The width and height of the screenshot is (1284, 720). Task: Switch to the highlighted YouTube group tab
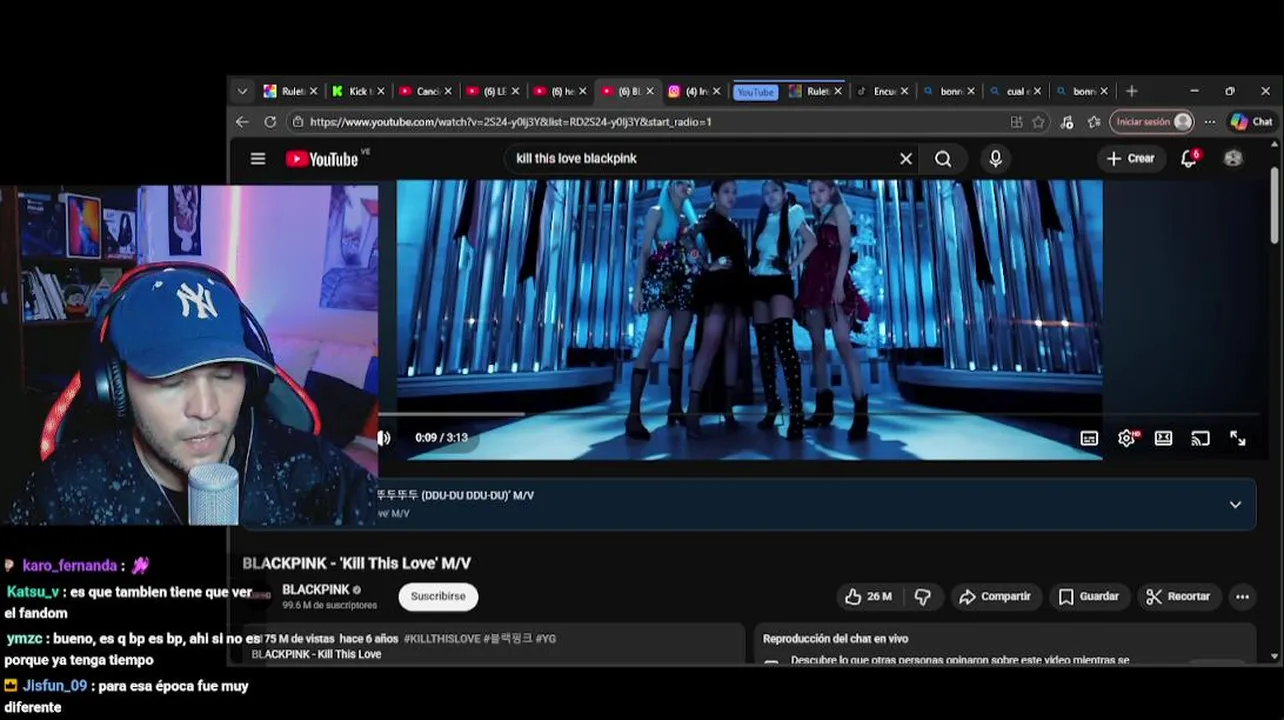pos(755,92)
